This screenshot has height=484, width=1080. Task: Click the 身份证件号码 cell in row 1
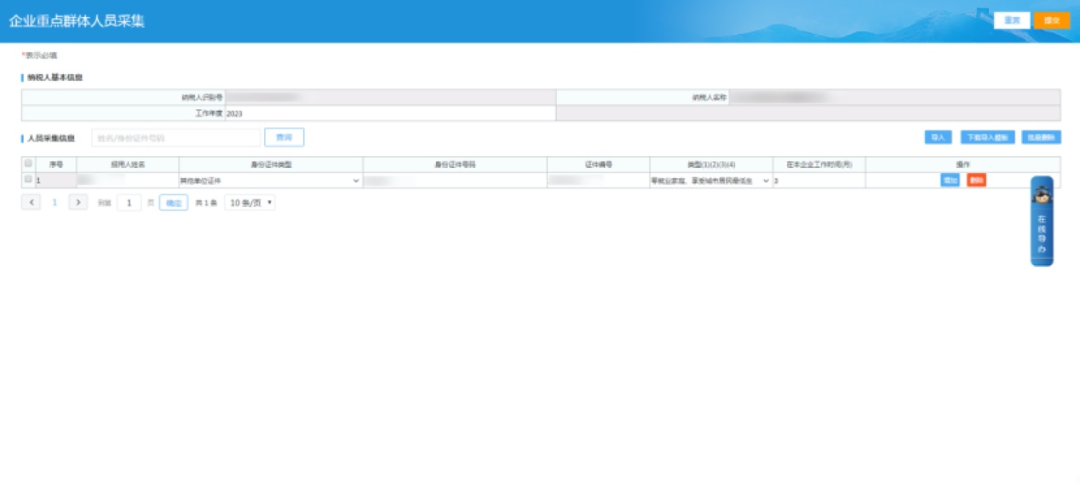pyautogui.click(x=455, y=180)
